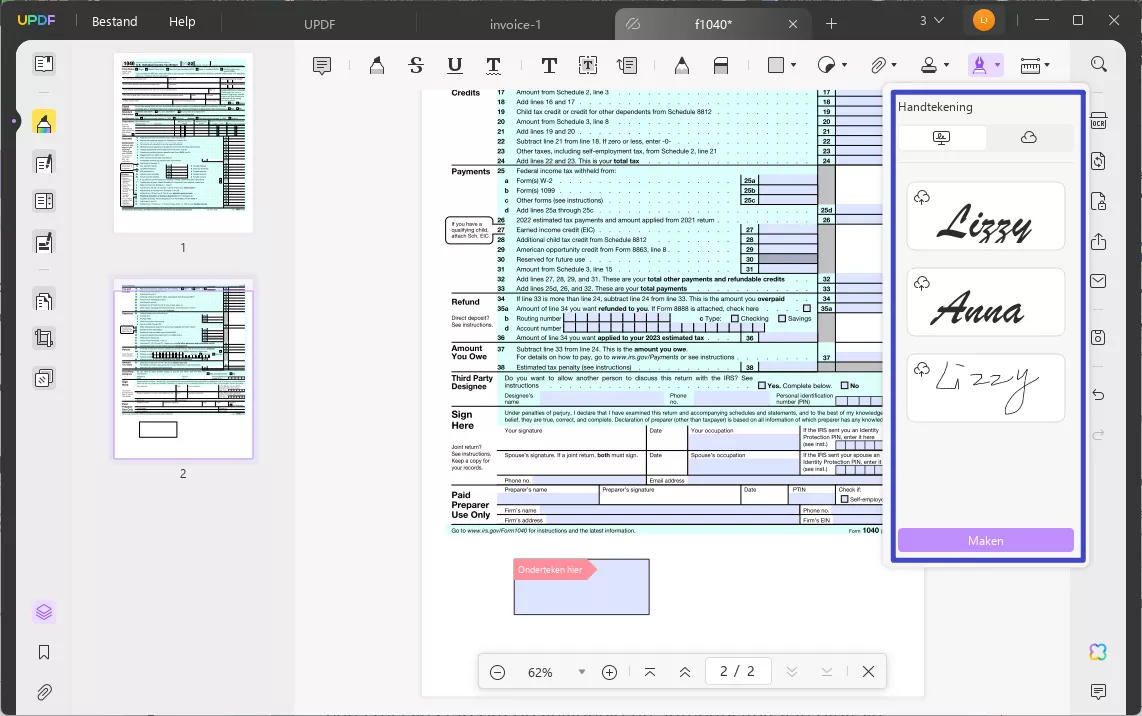Select the Text Box tool
This screenshot has width=1142, height=716.
(x=588, y=66)
